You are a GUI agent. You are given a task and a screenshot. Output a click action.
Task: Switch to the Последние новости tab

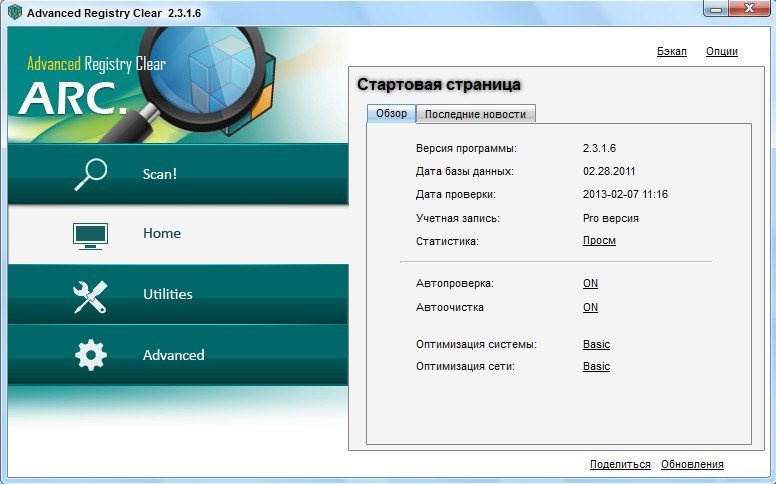coord(476,114)
